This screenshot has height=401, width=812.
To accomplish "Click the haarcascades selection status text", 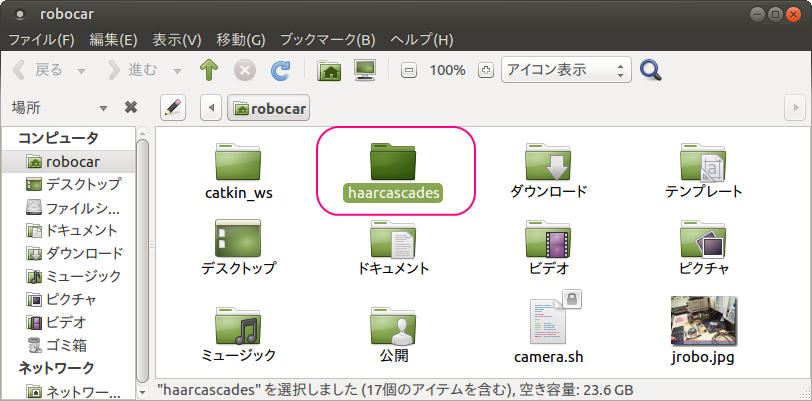I will tap(394, 390).
